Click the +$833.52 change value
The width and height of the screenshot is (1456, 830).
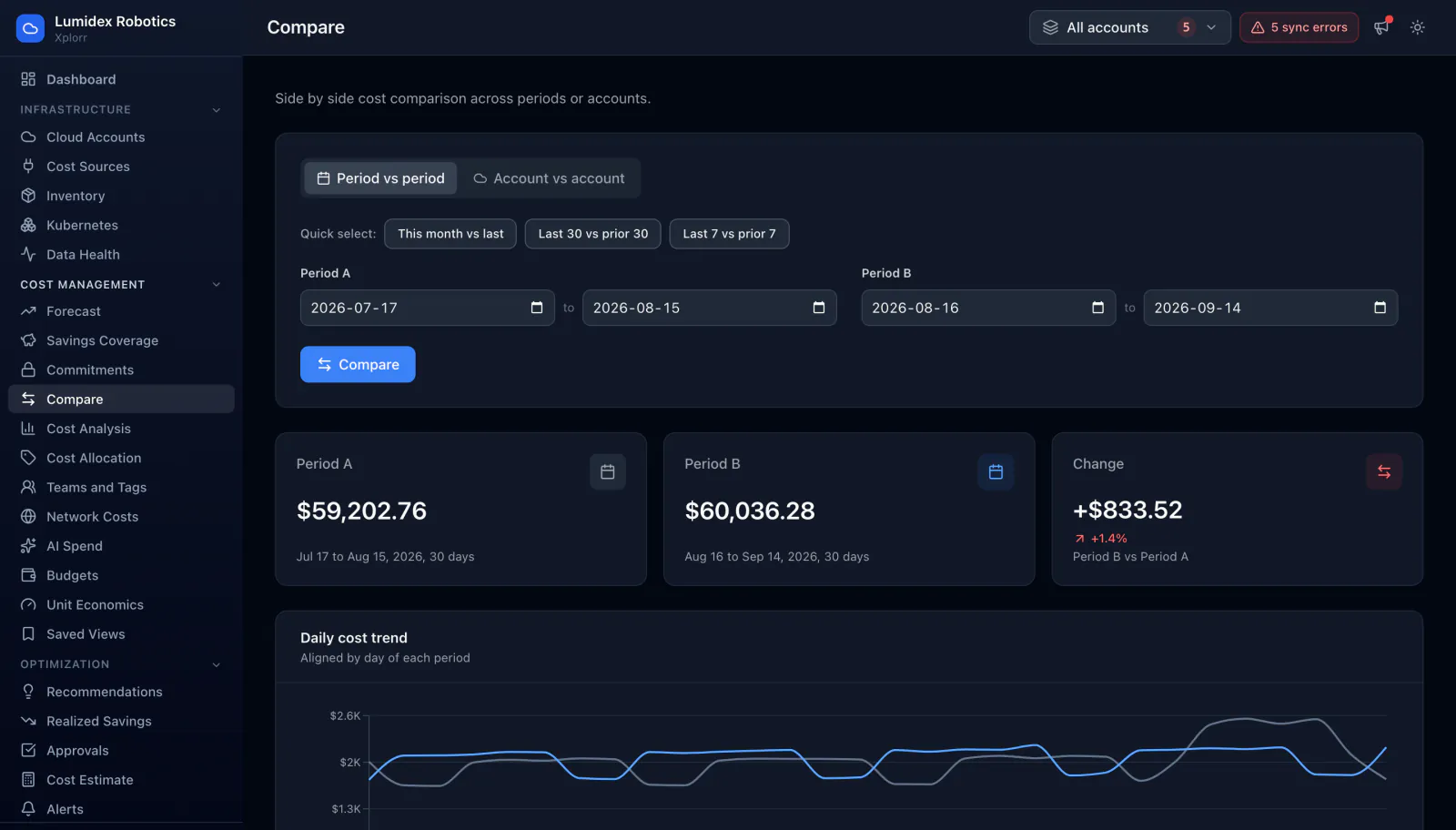1127,510
